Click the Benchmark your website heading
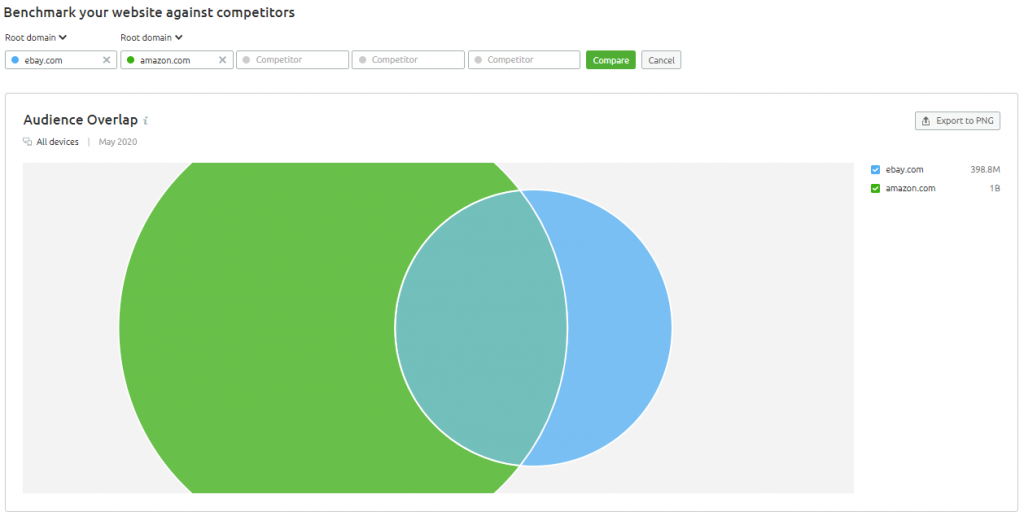This screenshot has width=1024, height=516. [150, 12]
